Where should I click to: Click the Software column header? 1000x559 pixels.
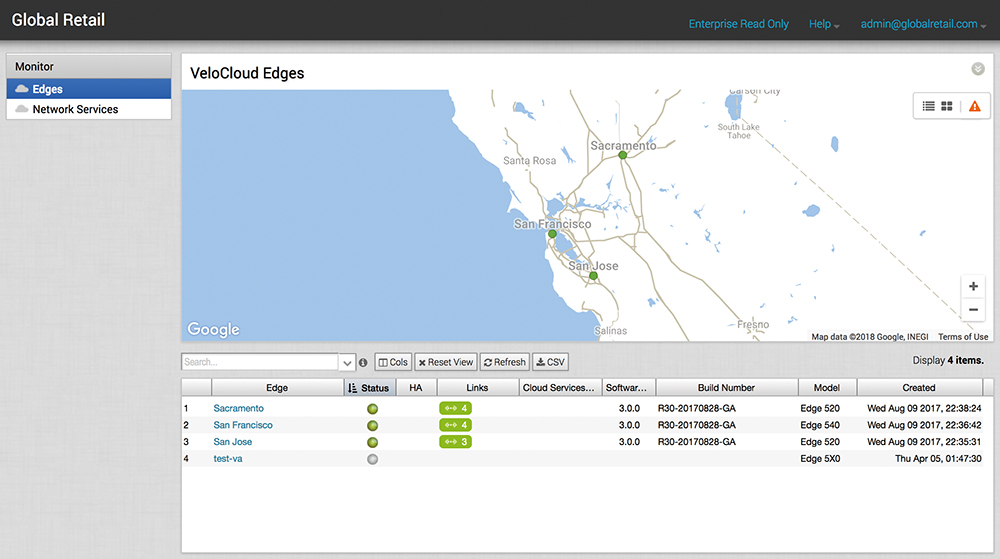[x=626, y=388]
